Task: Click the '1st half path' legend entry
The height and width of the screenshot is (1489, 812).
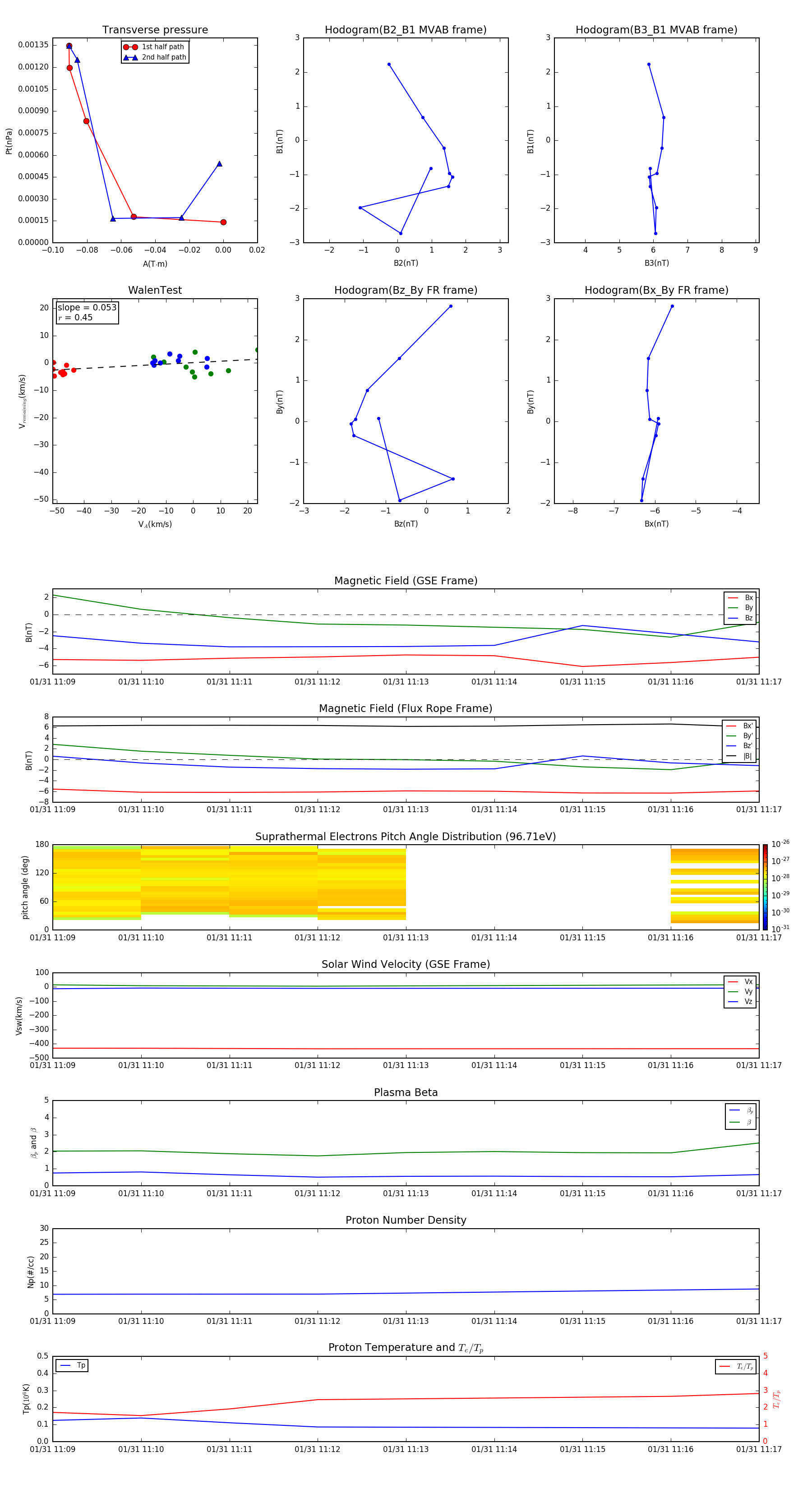Action: click(154, 47)
